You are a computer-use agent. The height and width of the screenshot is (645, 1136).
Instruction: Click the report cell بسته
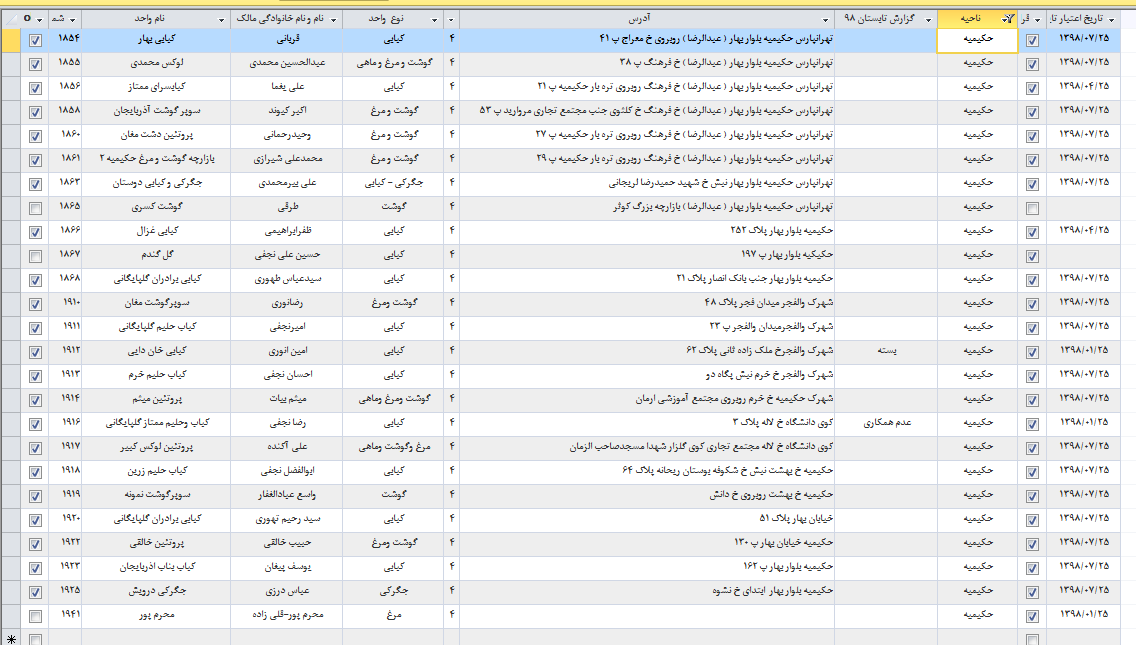tap(886, 351)
